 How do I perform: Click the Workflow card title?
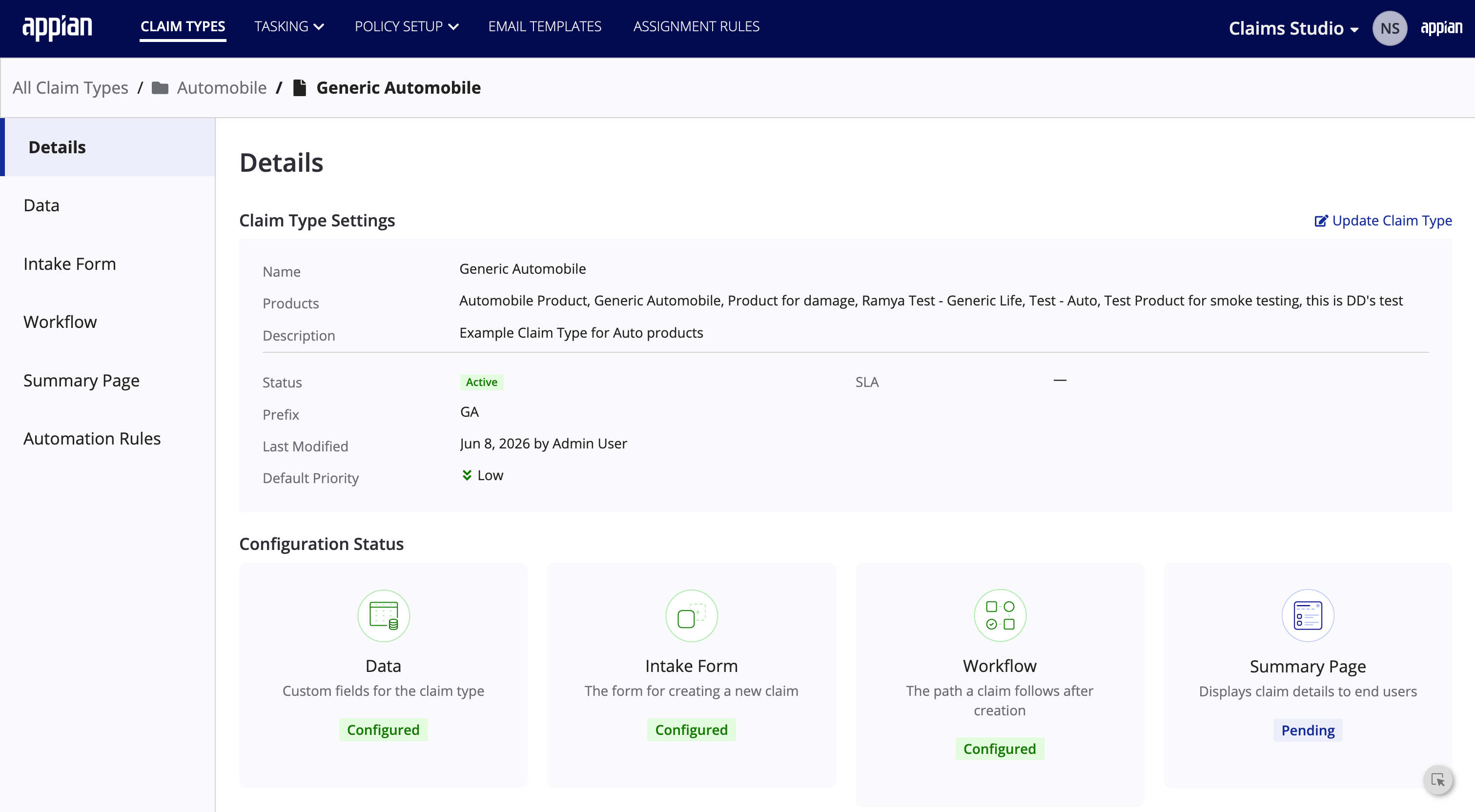click(1000, 666)
